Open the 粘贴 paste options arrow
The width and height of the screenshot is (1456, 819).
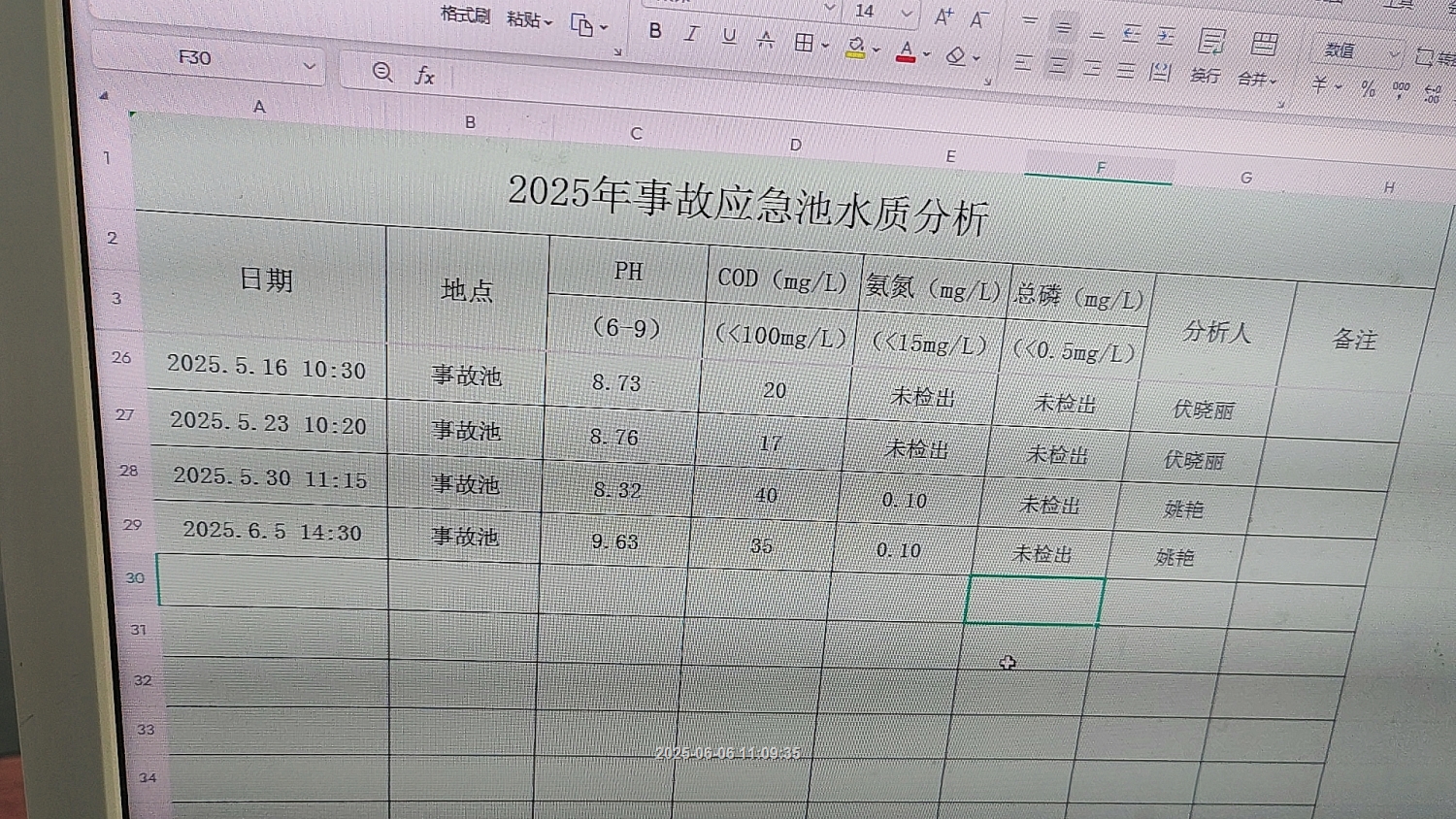coord(548,22)
